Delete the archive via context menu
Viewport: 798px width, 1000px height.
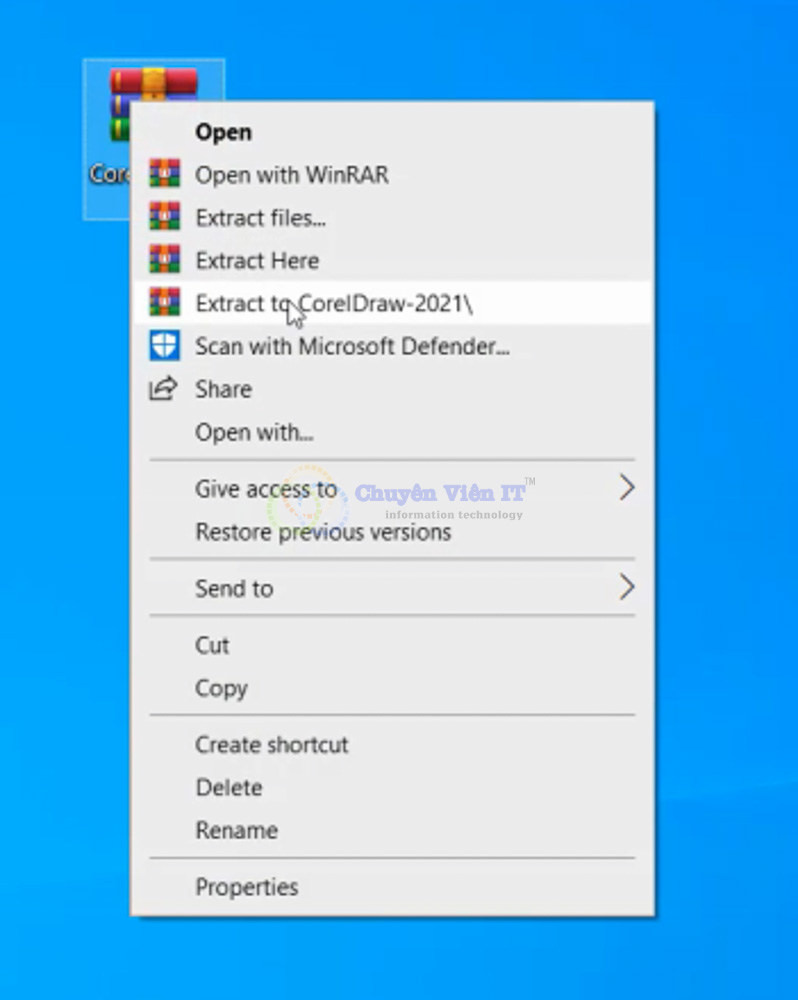coord(229,787)
